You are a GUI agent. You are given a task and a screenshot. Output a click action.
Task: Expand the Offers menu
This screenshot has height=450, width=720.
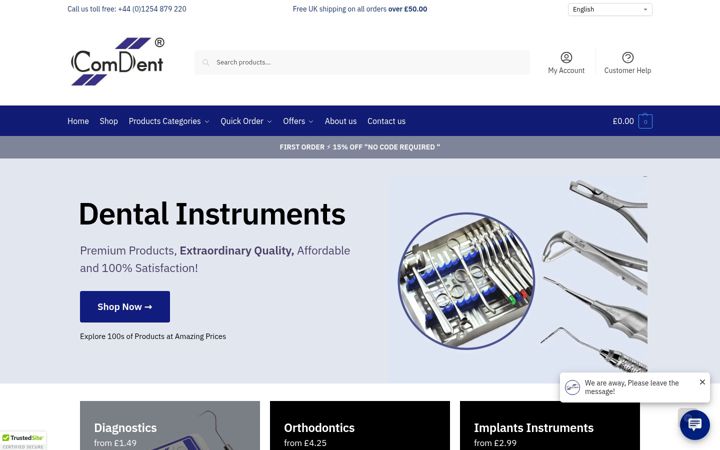(298, 121)
